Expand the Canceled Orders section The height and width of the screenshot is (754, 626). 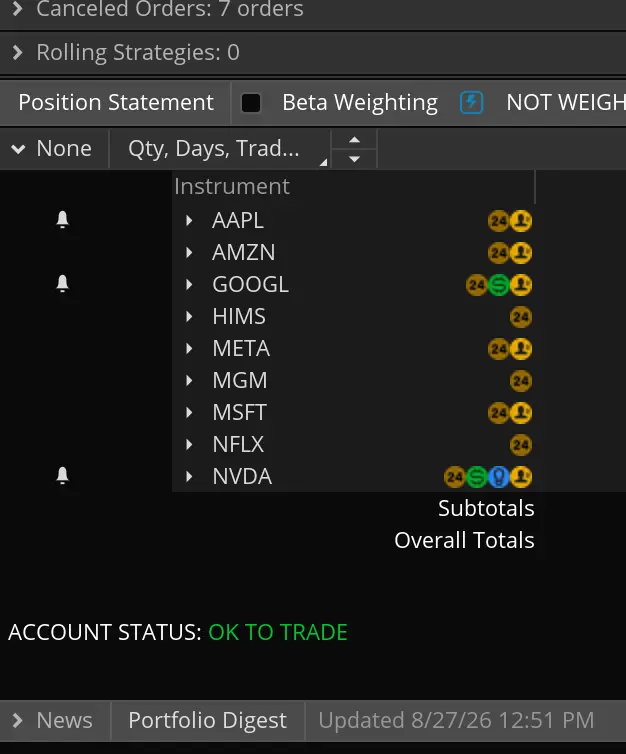click(x=18, y=8)
